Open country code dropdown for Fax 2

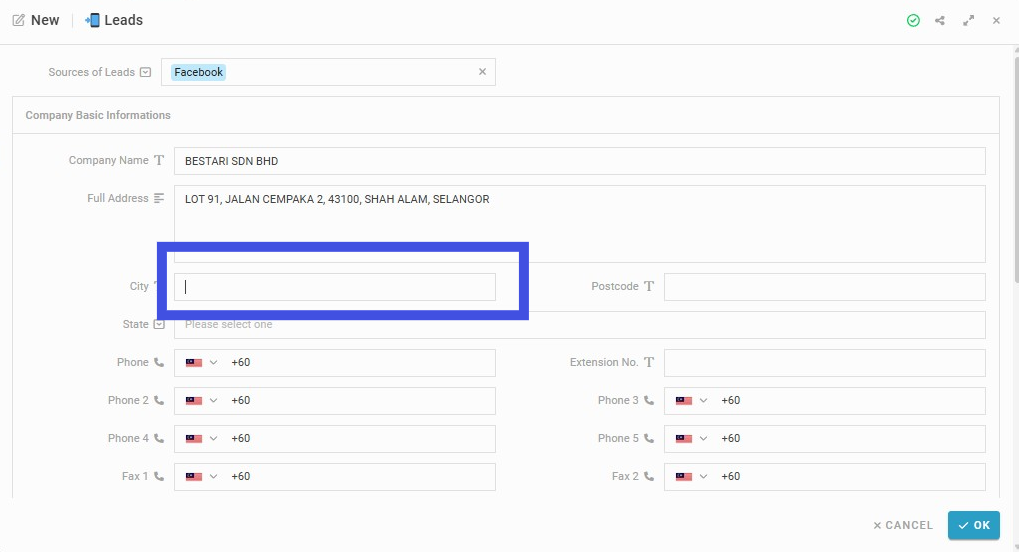[x=703, y=477]
